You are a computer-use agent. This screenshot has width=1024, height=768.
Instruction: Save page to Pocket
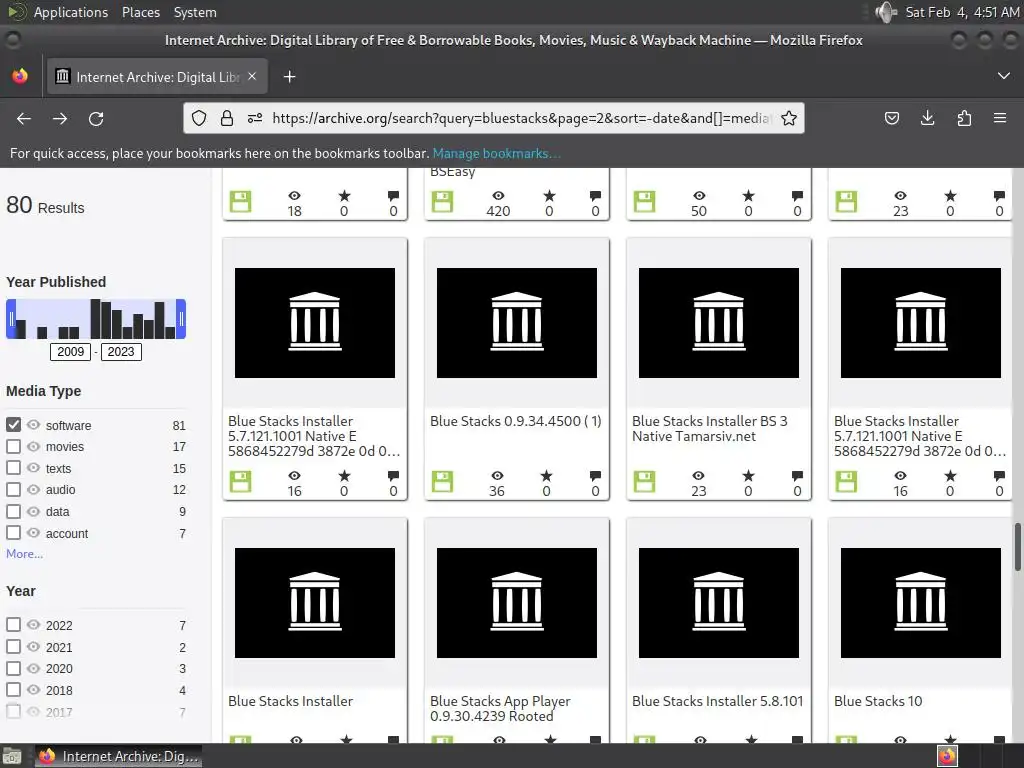click(891, 118)
